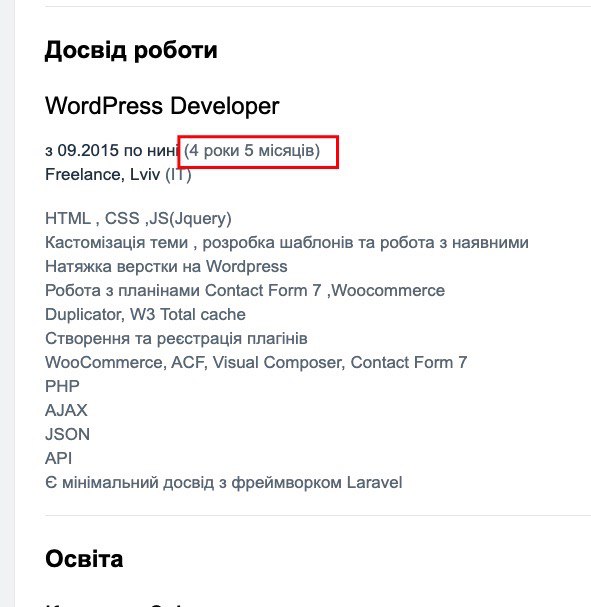Click the Laravel framework experience line

(224, 483)
